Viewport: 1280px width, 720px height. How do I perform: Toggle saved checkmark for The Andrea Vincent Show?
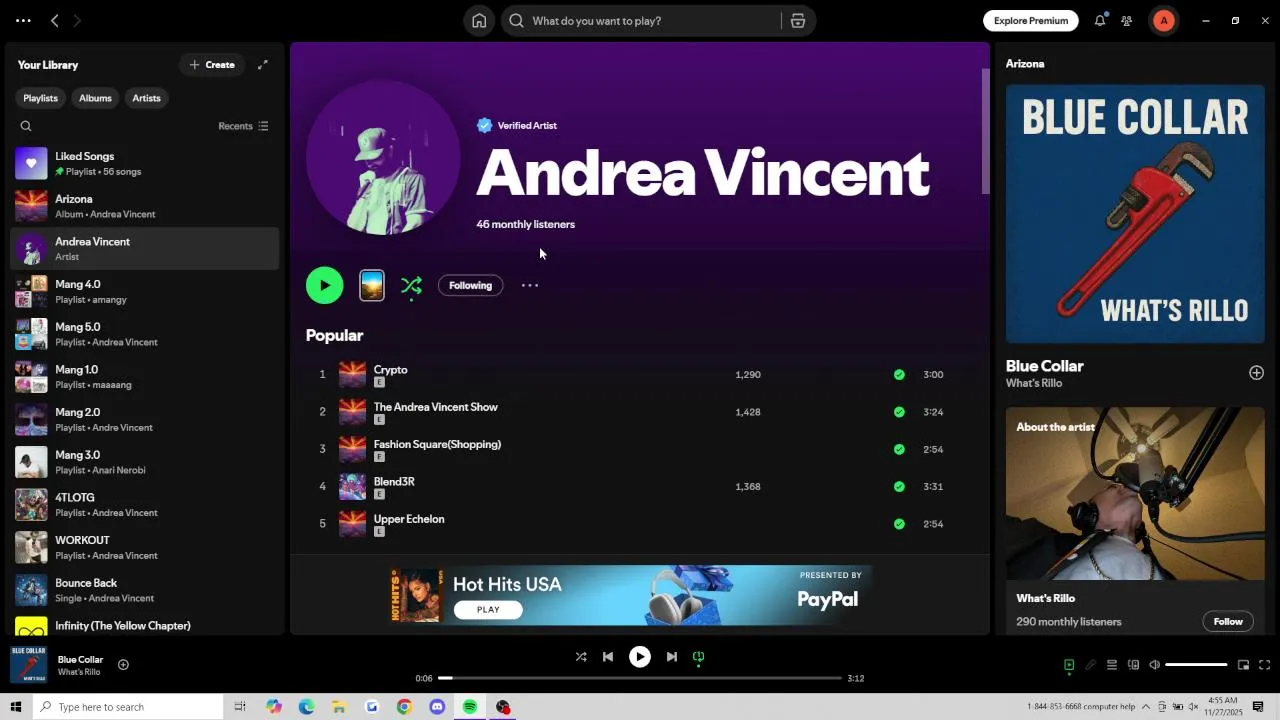[899, 412]
